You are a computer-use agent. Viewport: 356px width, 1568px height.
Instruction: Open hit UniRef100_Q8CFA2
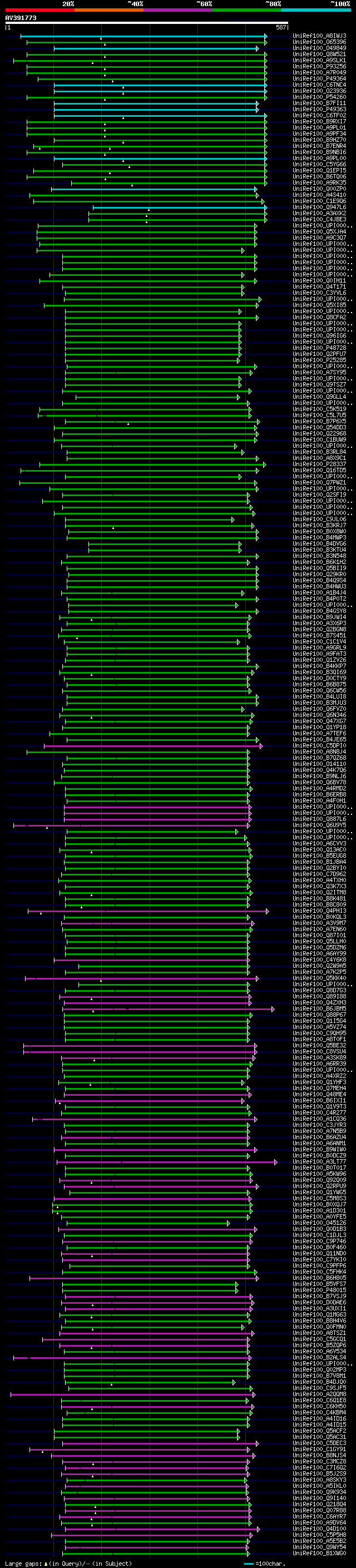point(319,317)
